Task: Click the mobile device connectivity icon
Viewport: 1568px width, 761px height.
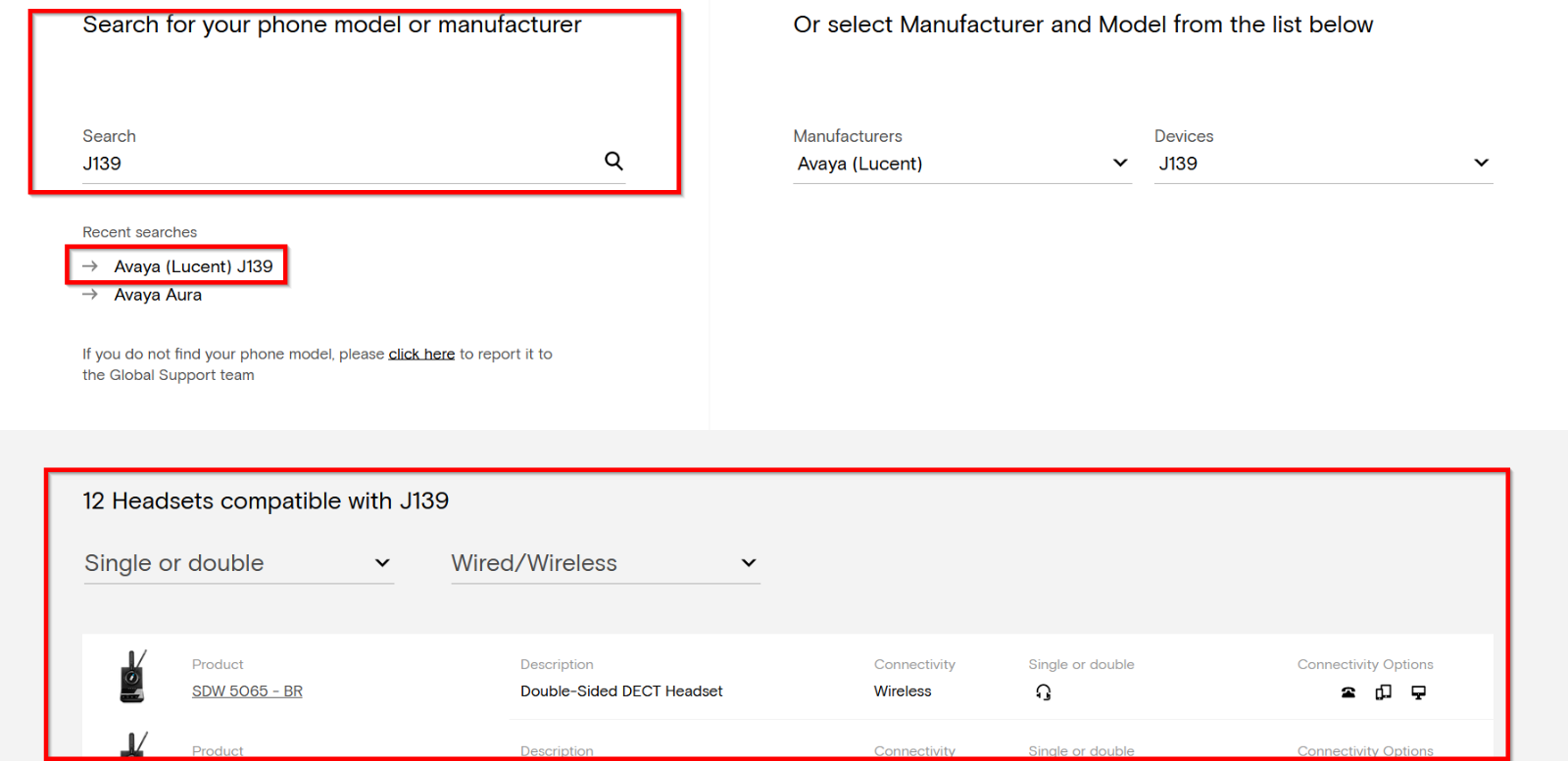Action: click(x=1383, y=692)
